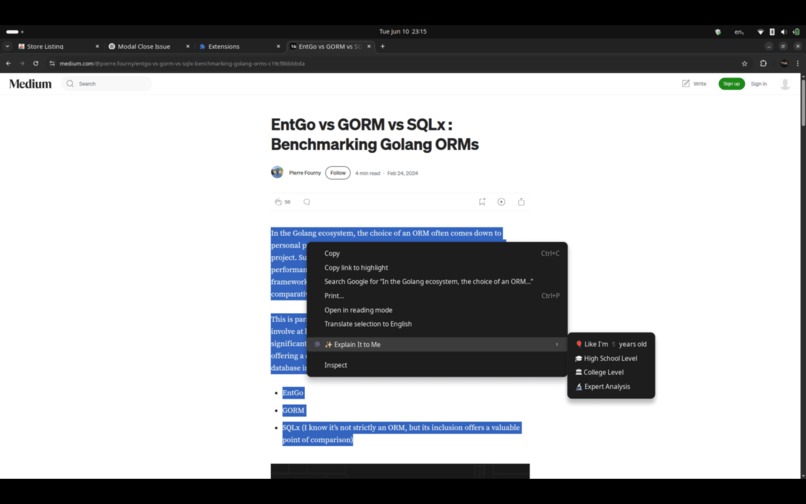Viewport: 806px width, 504px height.
Task: Choose Copy link to highlight
Action: pos(437,267)
